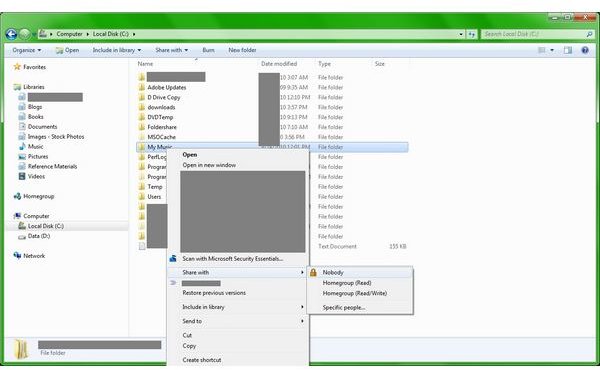This screenshot has height=370, width=600.
Task: Expand the Share with toolbar dropdown
Action: [x=171, y=50]
